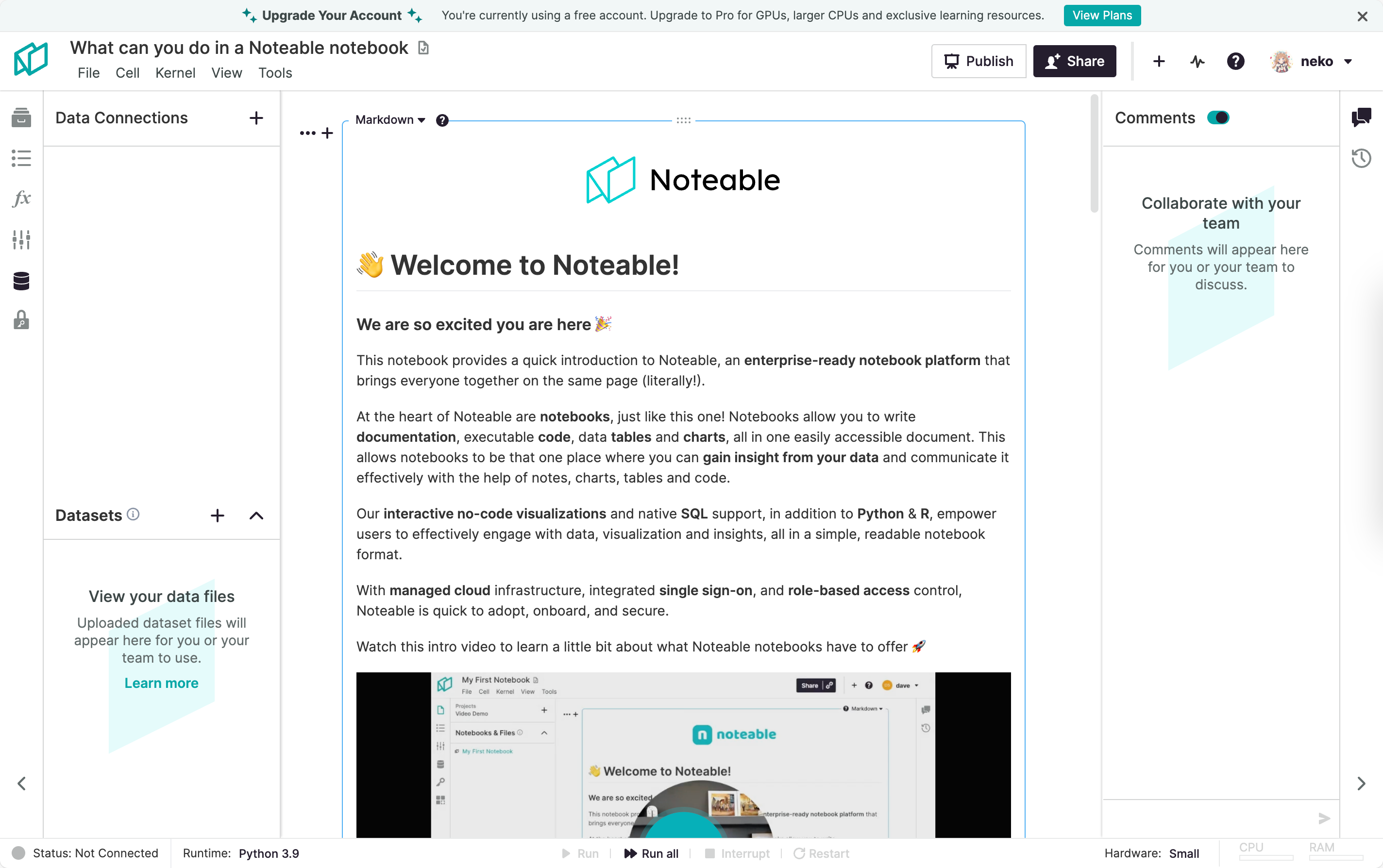Collapse the Datasets section
The width and height of the screenshot is (1383, 868).
point(256,516)
